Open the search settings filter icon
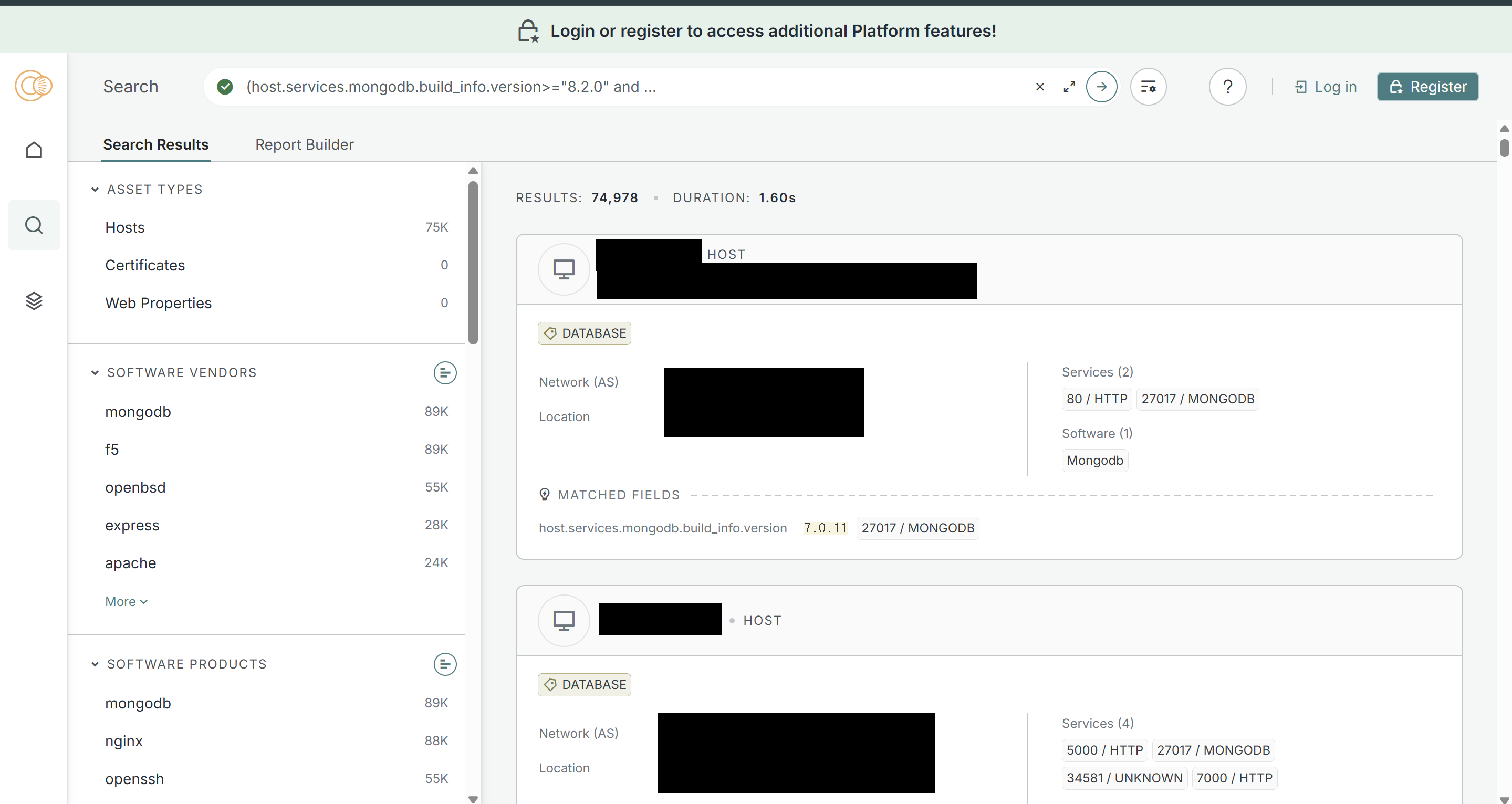Image resolution: width=1512 pixels, height=804 pixels. click(1148, 87)
